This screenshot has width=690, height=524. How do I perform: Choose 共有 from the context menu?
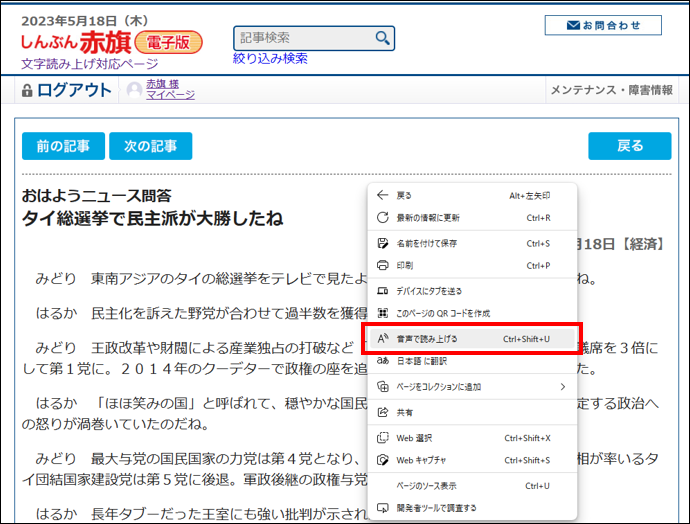tap(472, 412)
